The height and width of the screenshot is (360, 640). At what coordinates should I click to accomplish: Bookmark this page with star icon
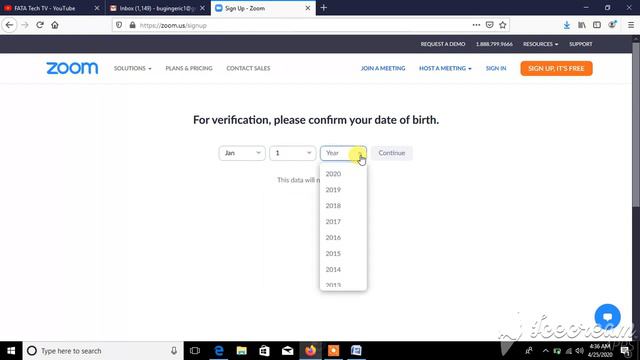pyautogui.click(x=502, y=25)
